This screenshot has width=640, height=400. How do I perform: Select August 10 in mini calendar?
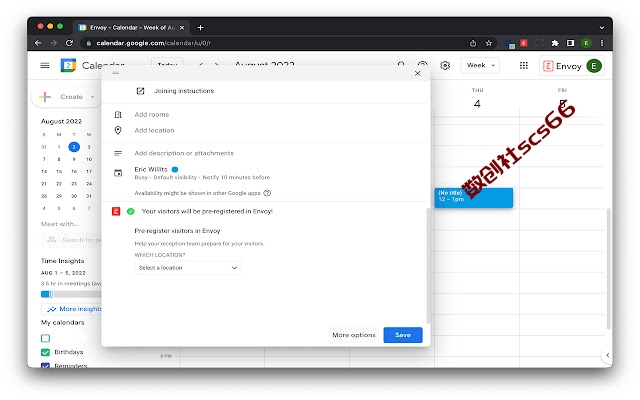[89, 159]
